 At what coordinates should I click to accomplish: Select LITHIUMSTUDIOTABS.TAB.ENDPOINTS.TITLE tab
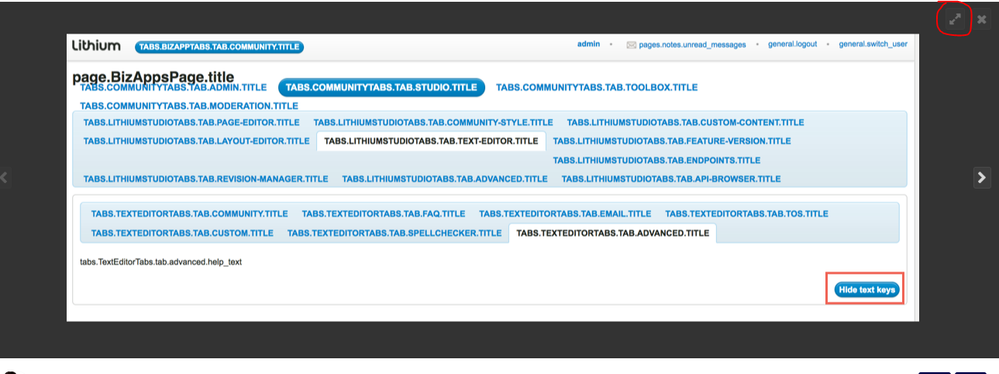click(x=656, y=161)
